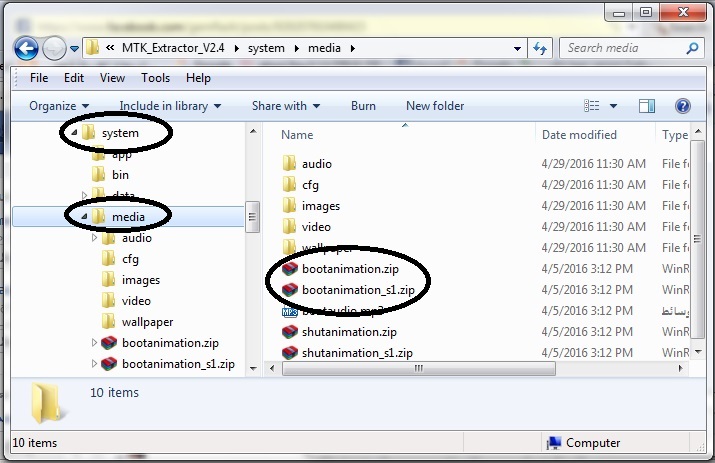Viewport: 715px width, 463px height.
Task: Sort by the Name column header
Action: (x=297, y=135)
